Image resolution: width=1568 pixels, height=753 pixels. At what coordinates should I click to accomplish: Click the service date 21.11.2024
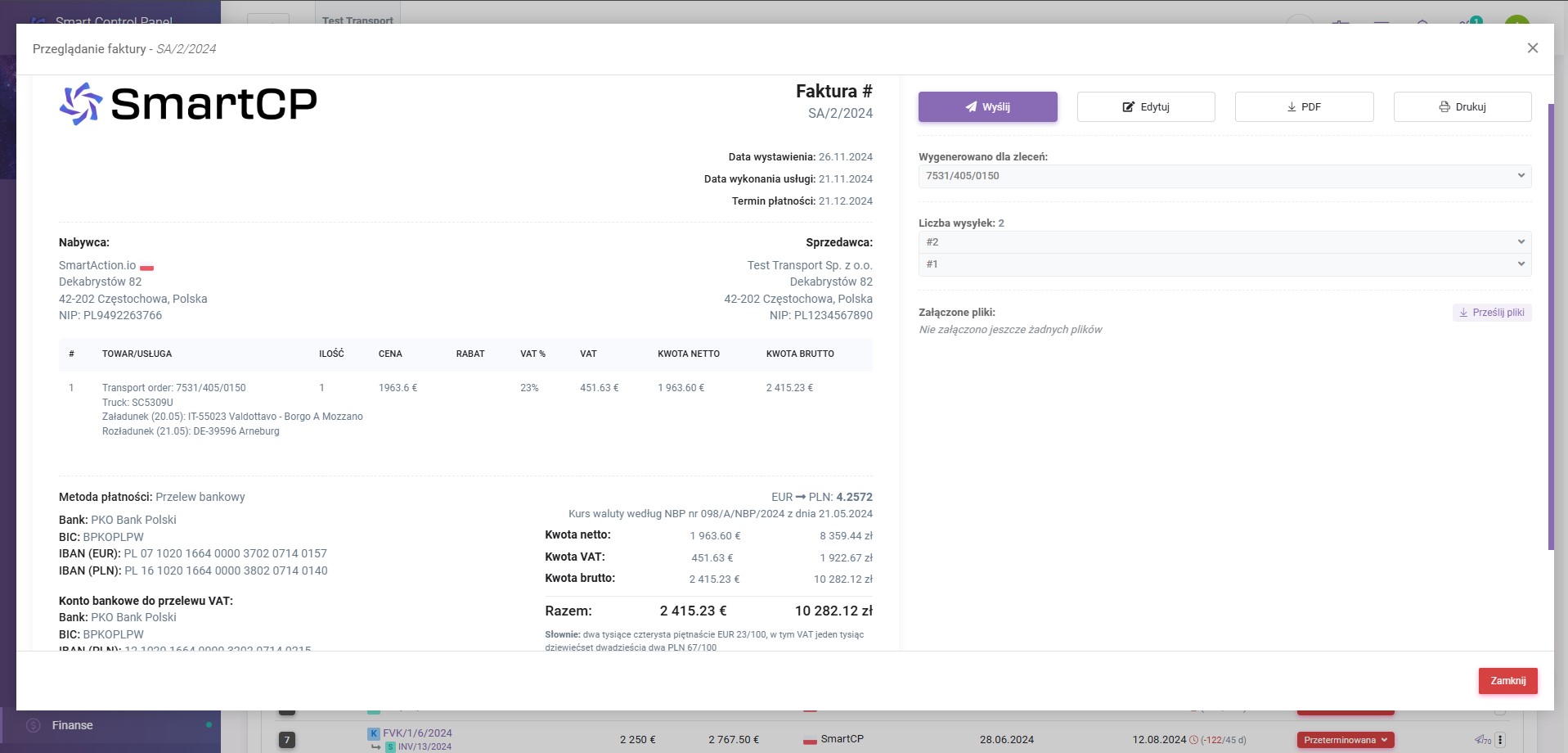846,179
